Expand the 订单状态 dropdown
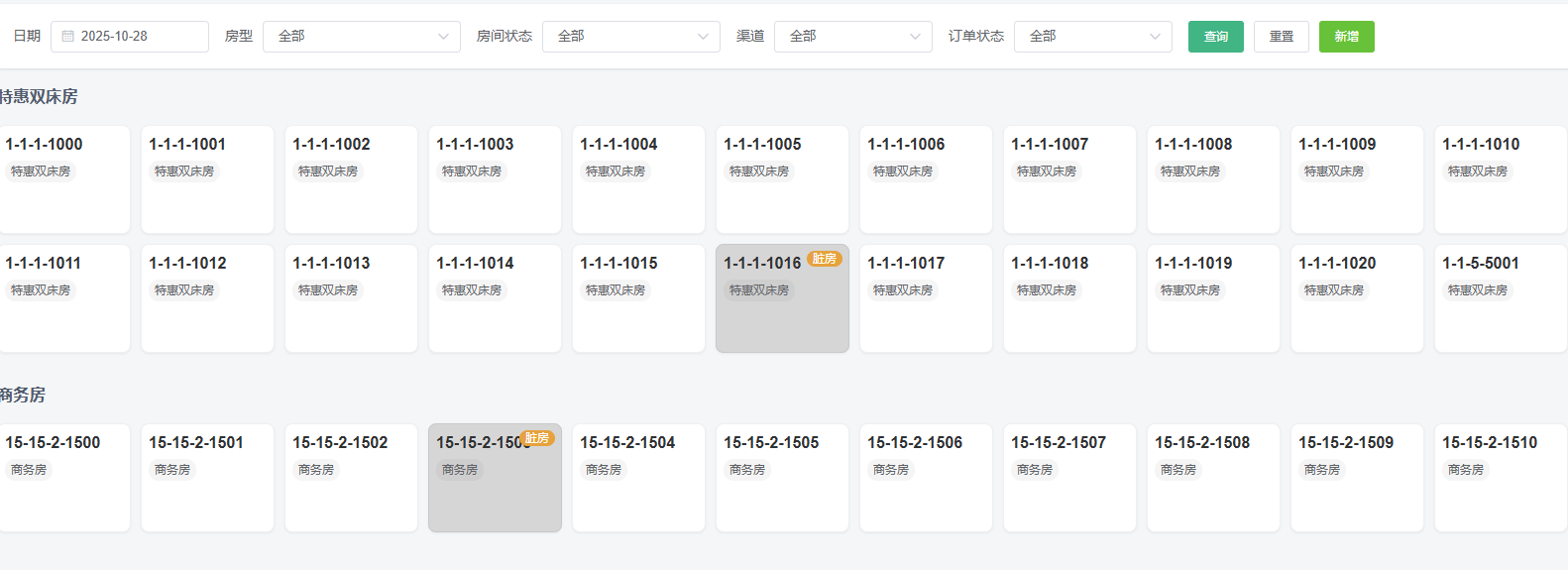 point(1092,37)
